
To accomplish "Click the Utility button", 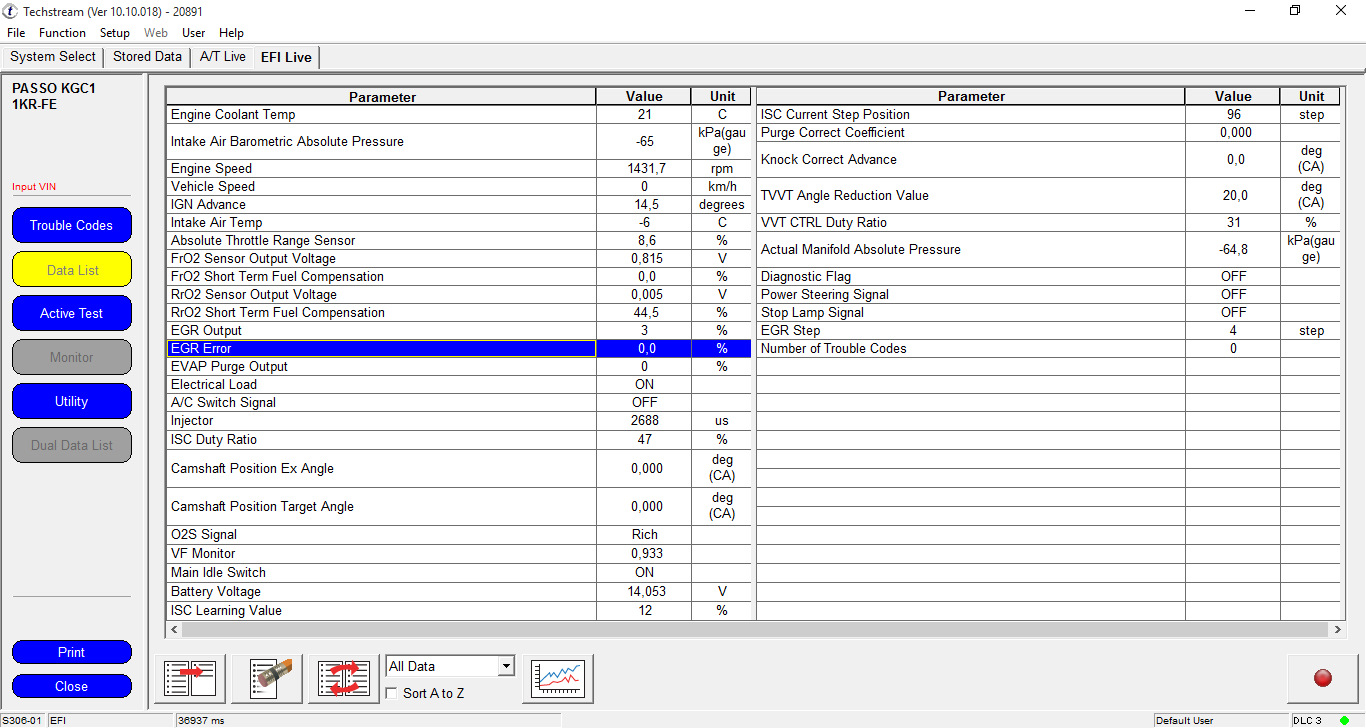I will (72, 401).
